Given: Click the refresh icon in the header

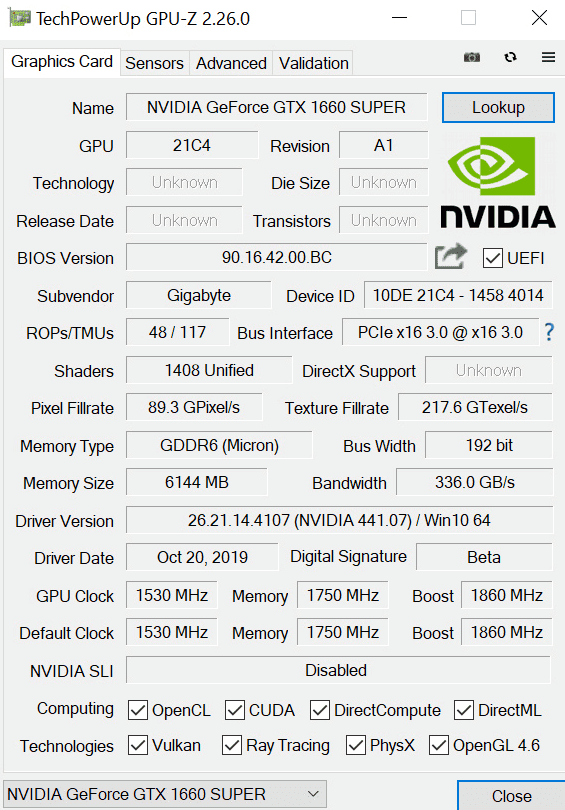Looking at the screenshot, I should (x=510, y=57).
